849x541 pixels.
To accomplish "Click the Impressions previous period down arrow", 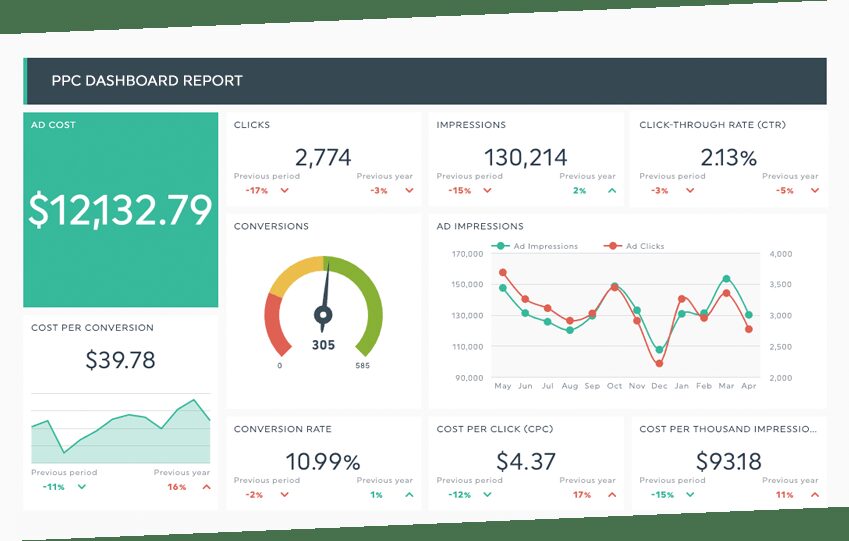I will pos(487,191).
